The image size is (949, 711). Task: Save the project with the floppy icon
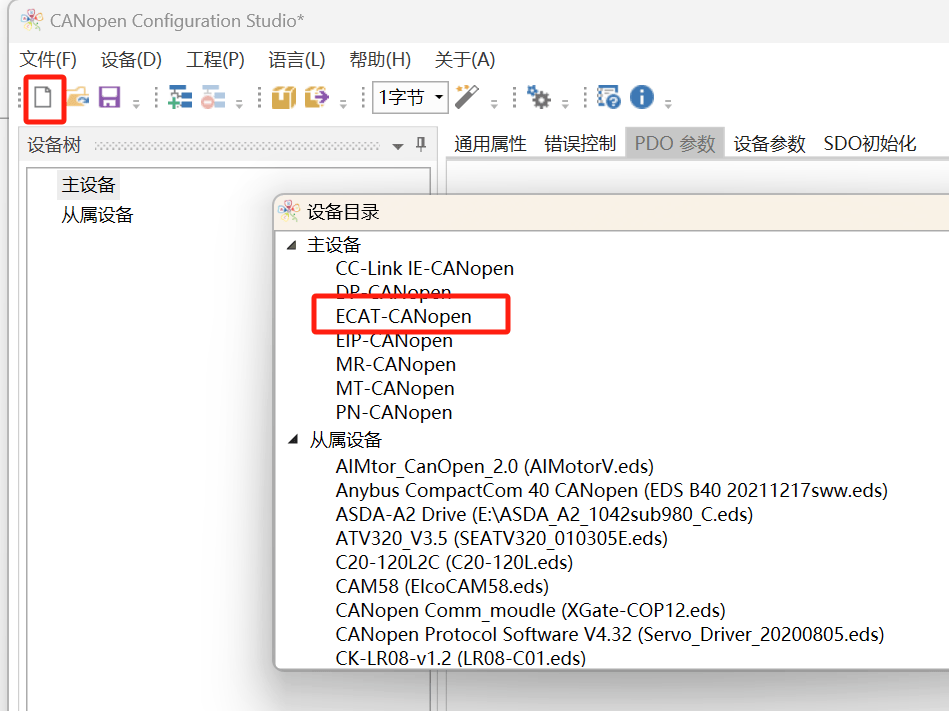(109, 97)
